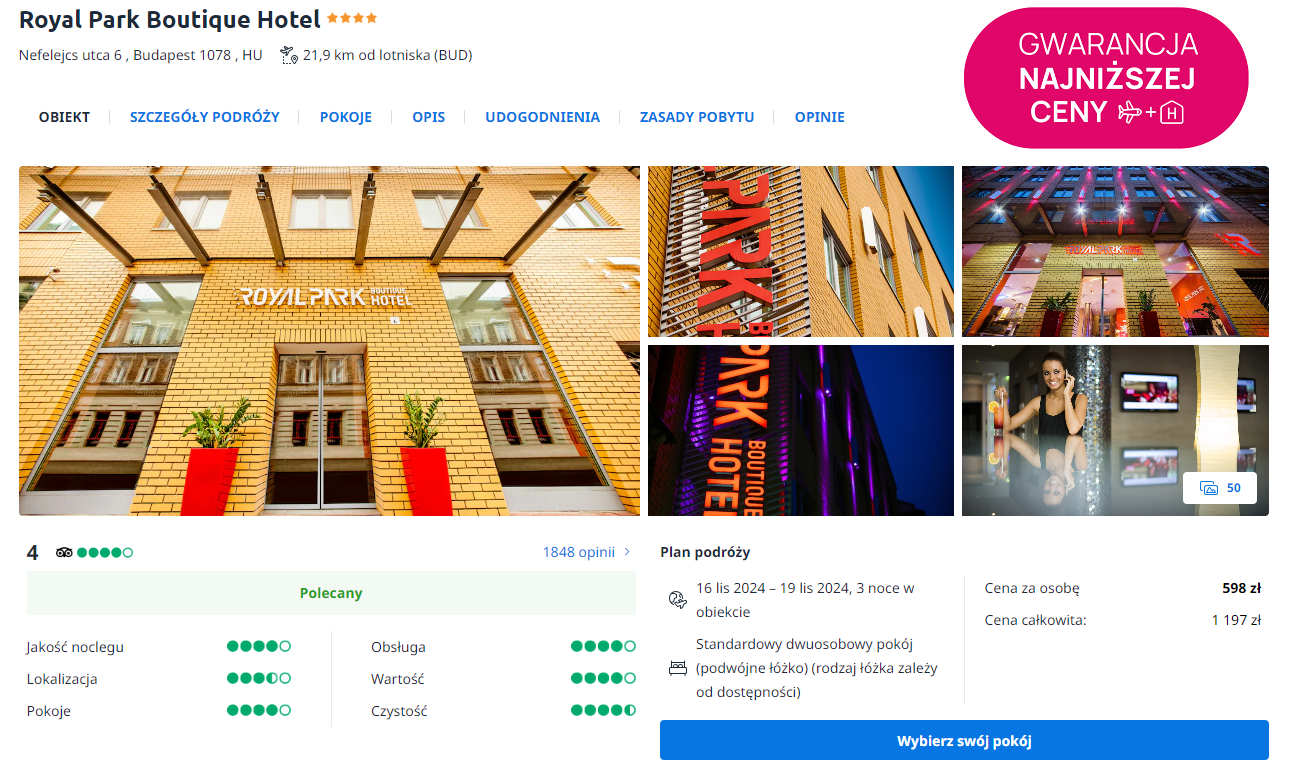The height and width of the screenshot is (766, 1295).
Task: Click the Jakość noclegu rating bubbles
Action: click(258, 647)
